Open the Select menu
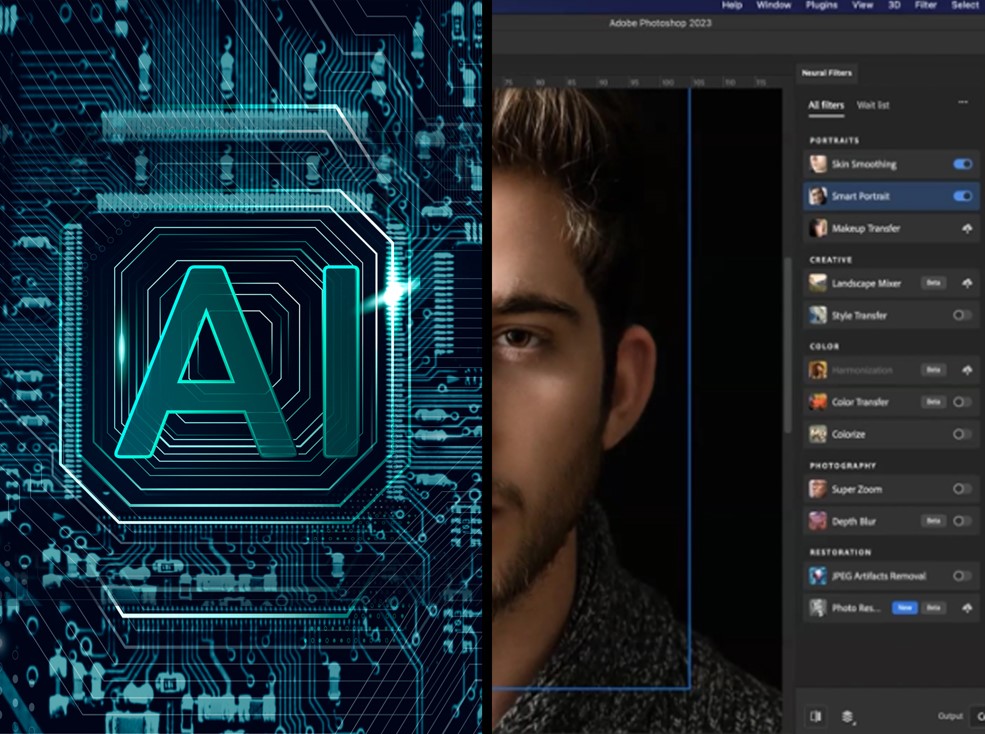The width and height of the screenshot is (985, 734). point(965,5)
